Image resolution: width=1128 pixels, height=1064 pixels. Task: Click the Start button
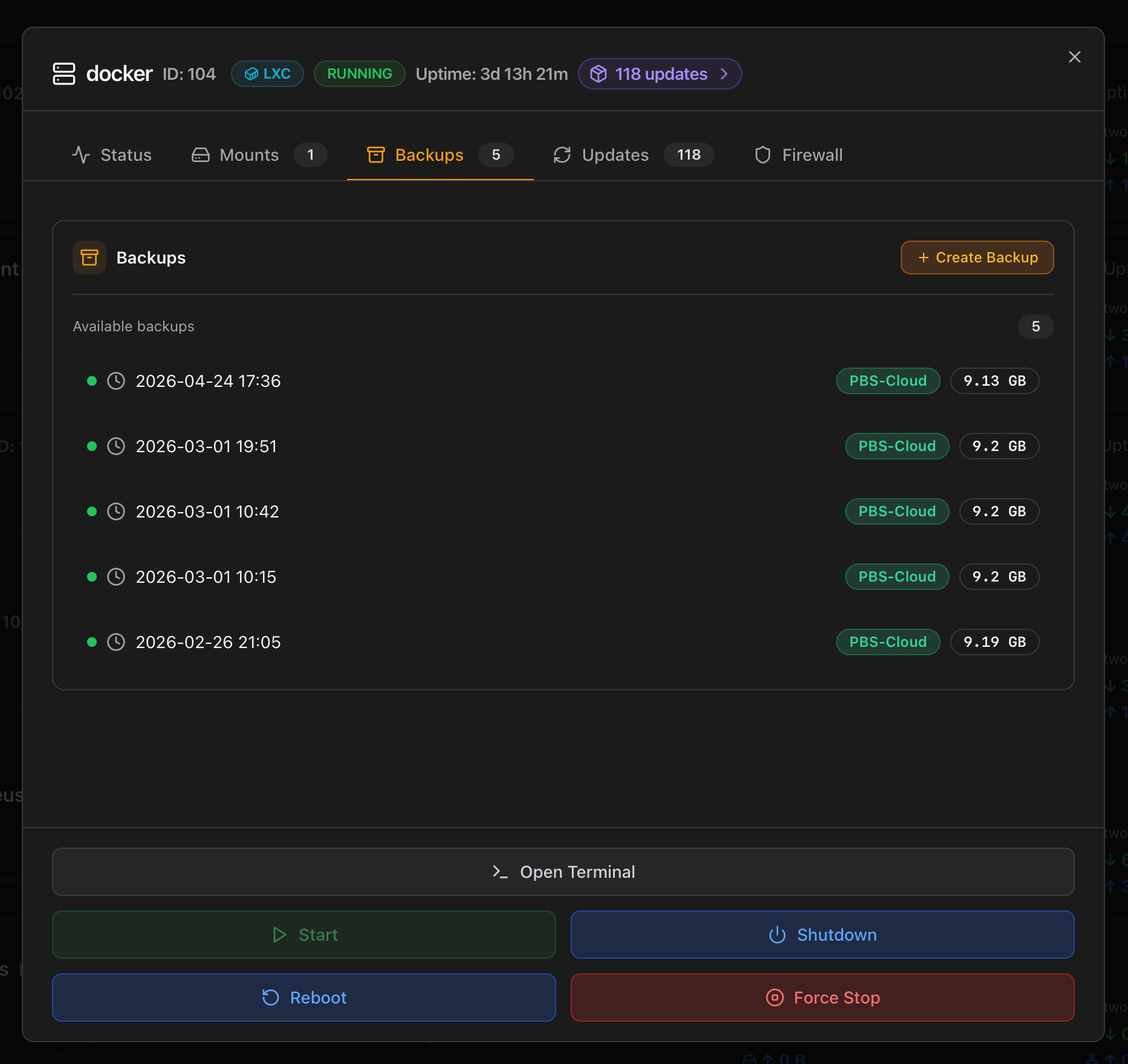(304, 935)
